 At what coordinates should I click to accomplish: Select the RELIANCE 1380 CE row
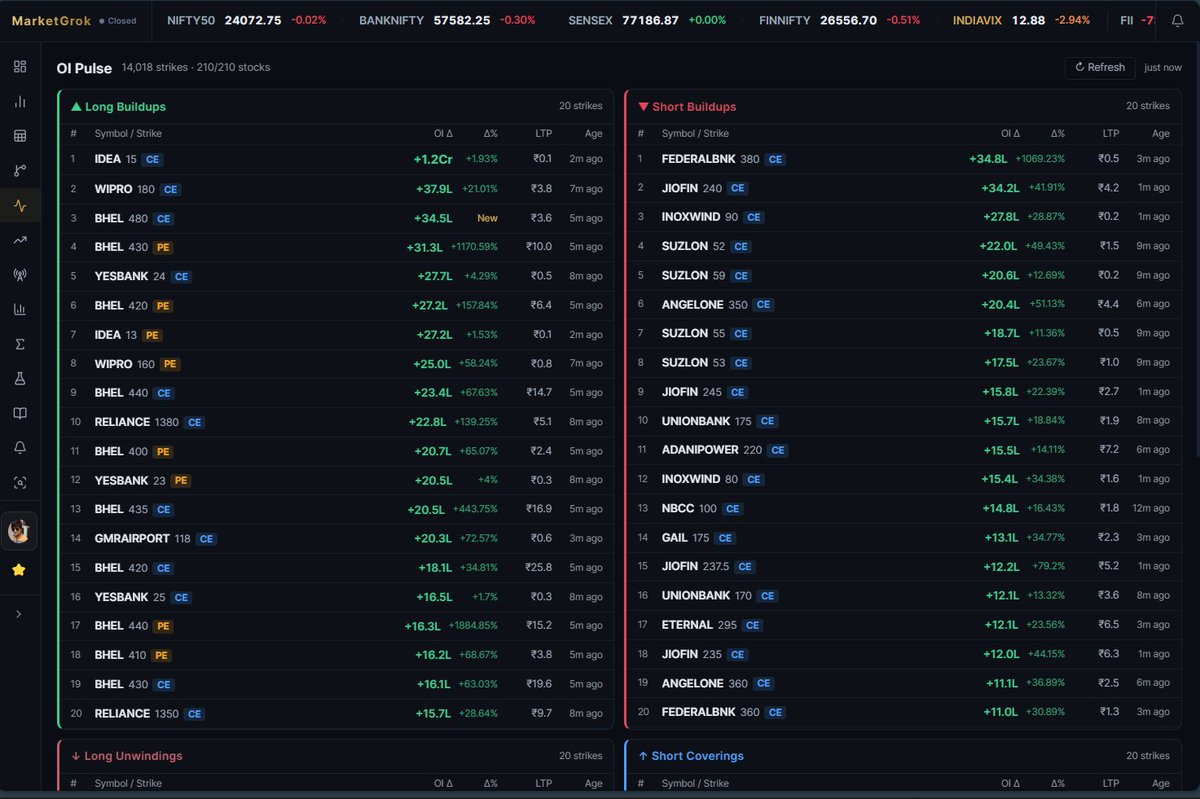(336, 422)
